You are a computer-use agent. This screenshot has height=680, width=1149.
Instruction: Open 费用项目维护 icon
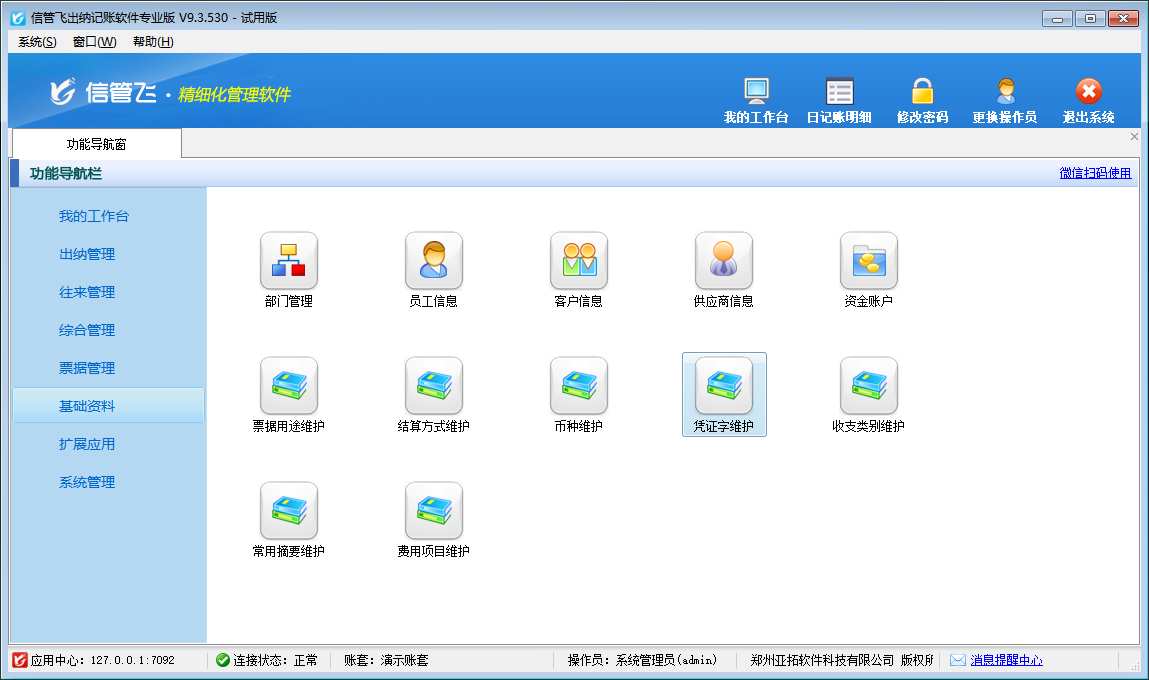click(x=434, y=511)
